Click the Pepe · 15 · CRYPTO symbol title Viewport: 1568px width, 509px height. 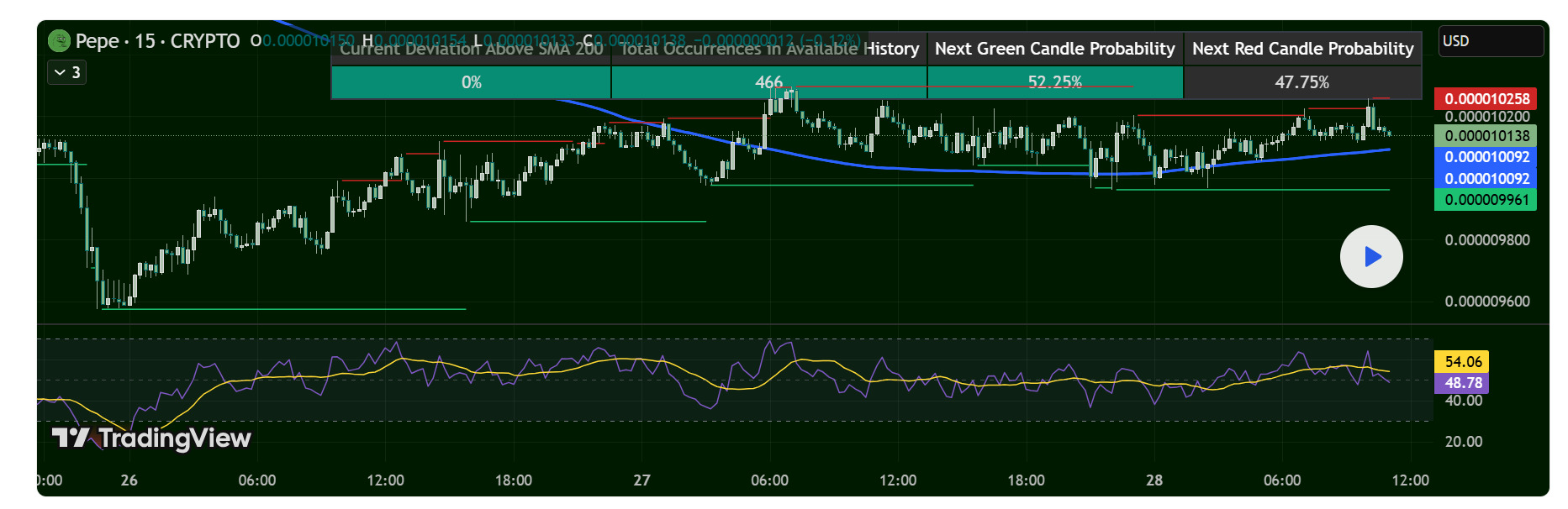pyautogui.click(x=157, y=40)
